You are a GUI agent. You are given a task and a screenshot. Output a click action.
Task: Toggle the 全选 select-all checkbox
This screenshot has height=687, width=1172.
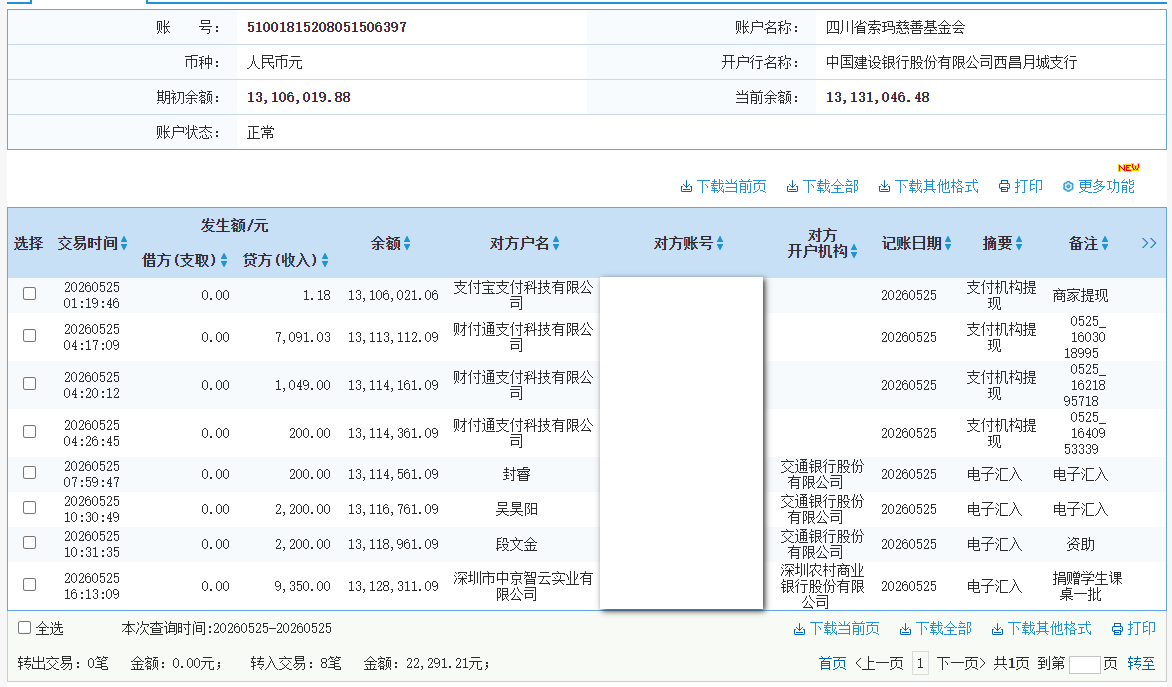point(25,628)
